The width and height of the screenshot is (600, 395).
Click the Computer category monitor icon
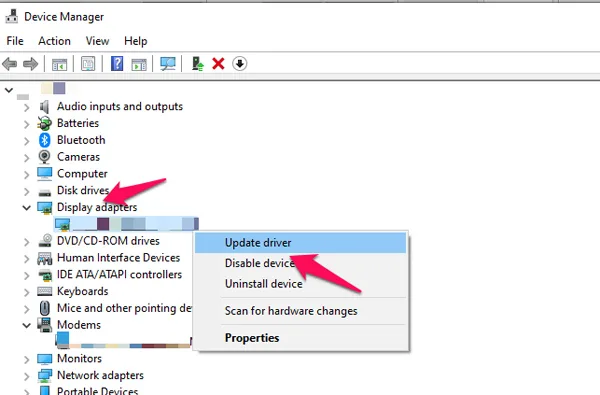coord(45,174)
